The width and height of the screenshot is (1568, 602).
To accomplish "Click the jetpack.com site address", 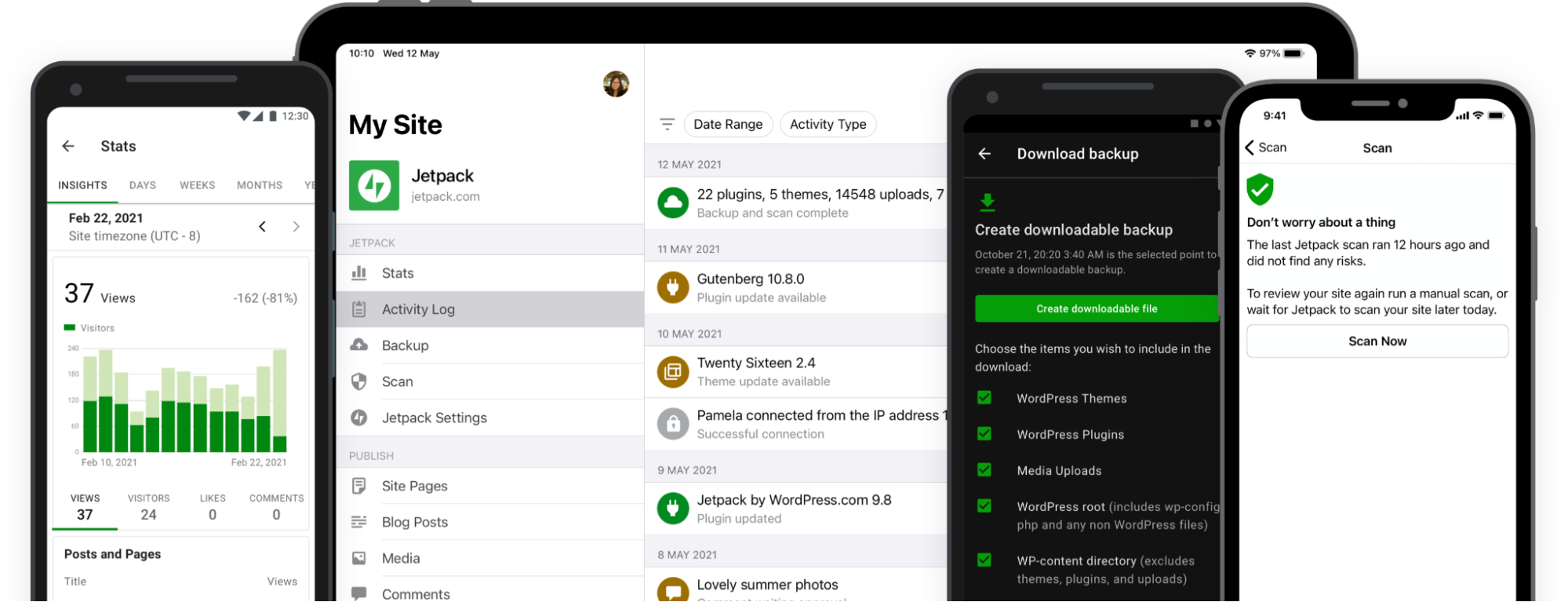I will (x=446, y=197).
